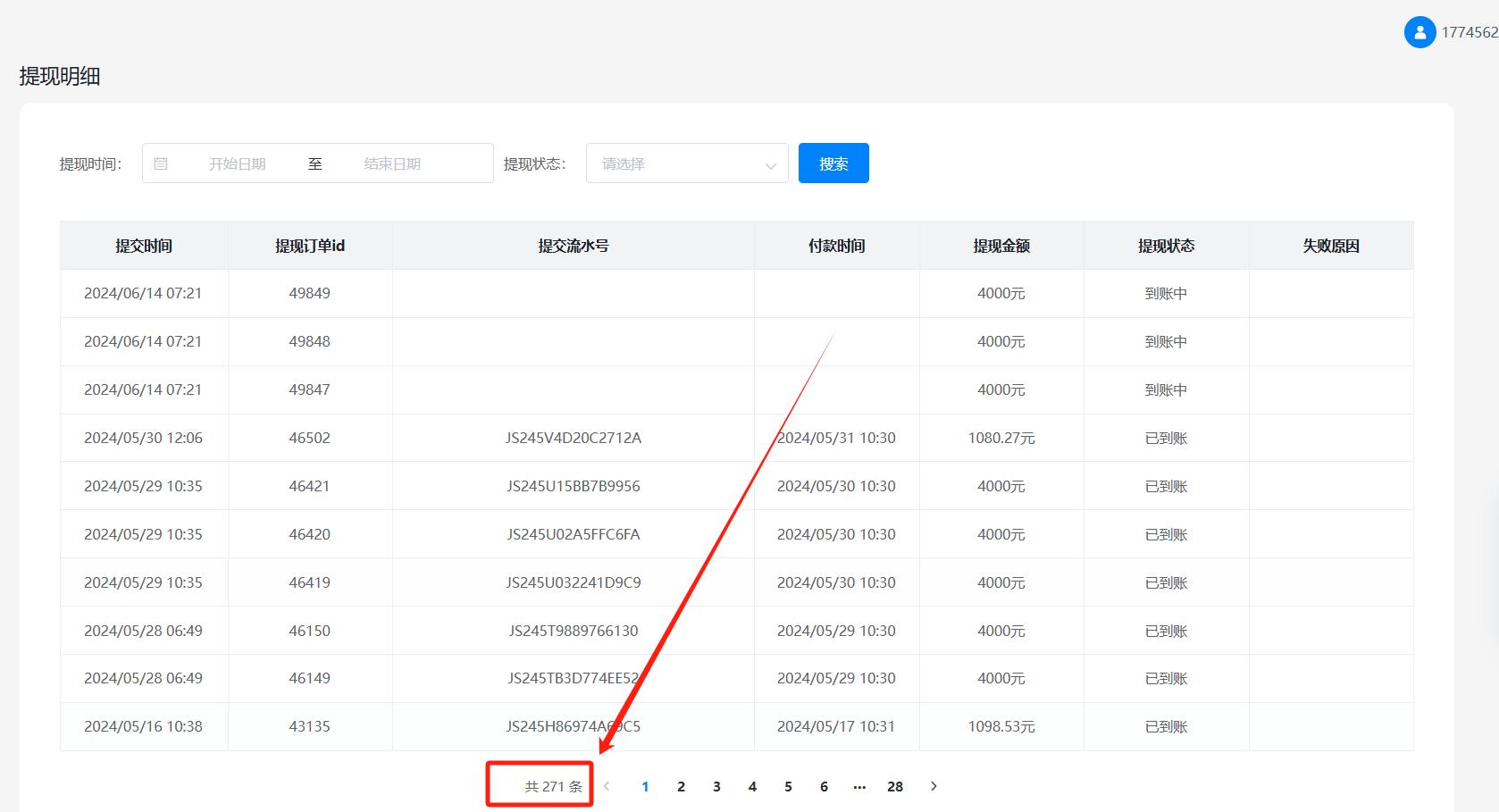Image resolution: width=1499 pixels, height=812 pixels.
Task: Click the 提现明细 page title
Action: coord(61,76)
